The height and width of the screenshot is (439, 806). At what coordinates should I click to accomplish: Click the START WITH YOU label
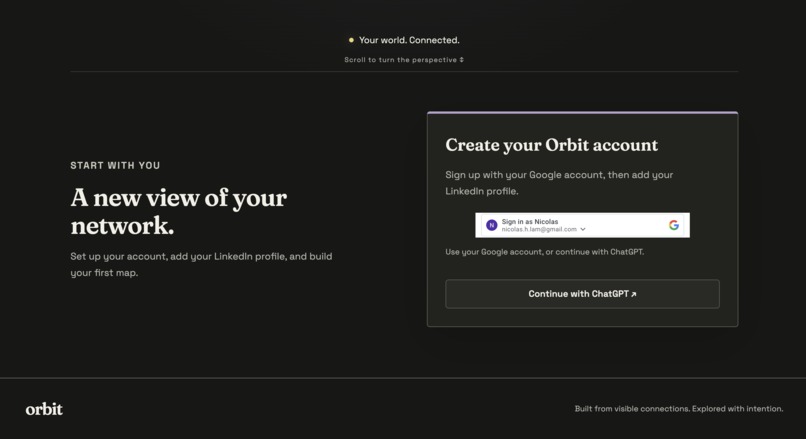(115, 166)
